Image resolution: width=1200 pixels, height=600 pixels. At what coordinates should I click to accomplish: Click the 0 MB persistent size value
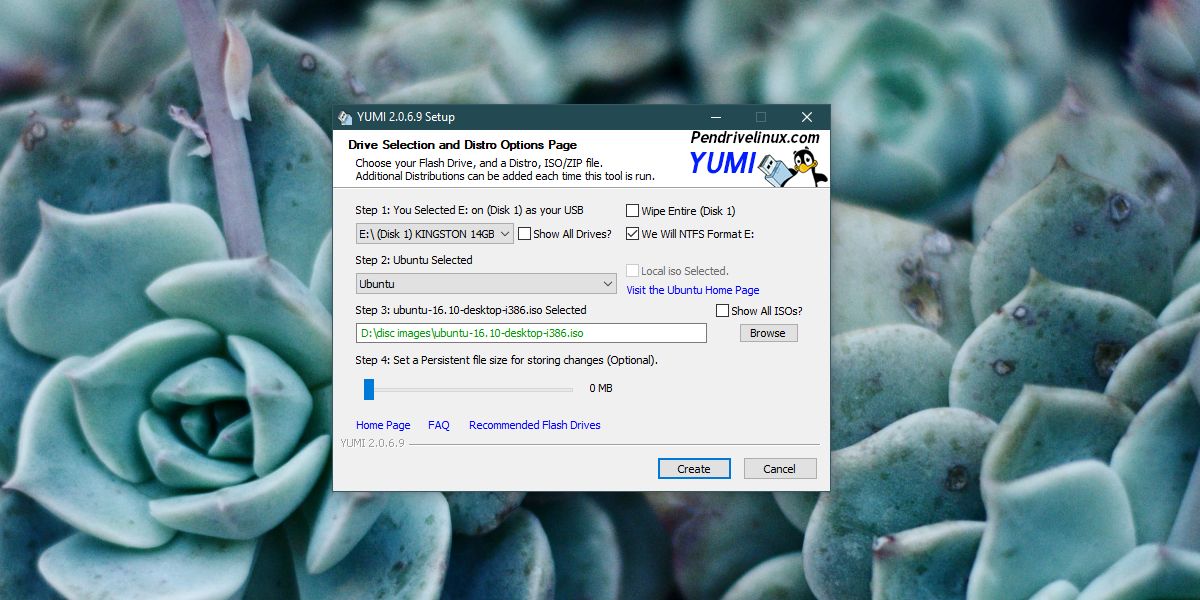tap(601, 388)
